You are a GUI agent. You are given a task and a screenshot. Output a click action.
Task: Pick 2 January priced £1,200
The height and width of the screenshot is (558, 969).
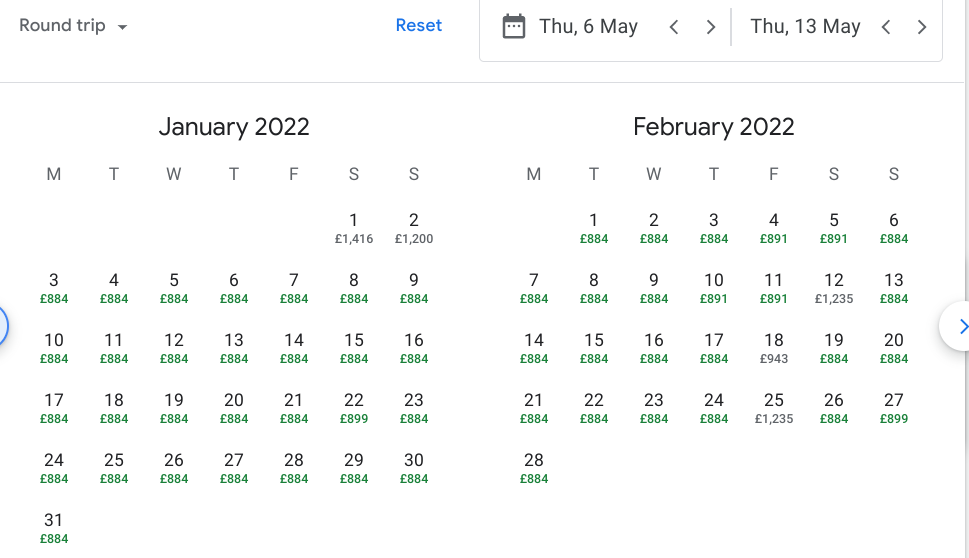414,228
